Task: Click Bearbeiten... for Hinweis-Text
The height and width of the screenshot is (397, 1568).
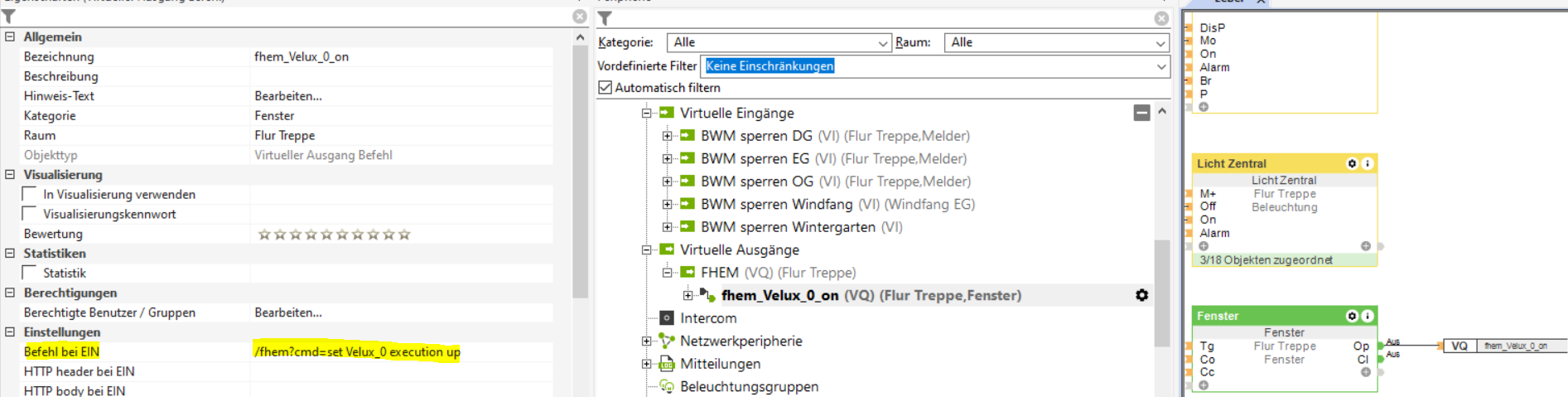Action: (x=288, y=96)
